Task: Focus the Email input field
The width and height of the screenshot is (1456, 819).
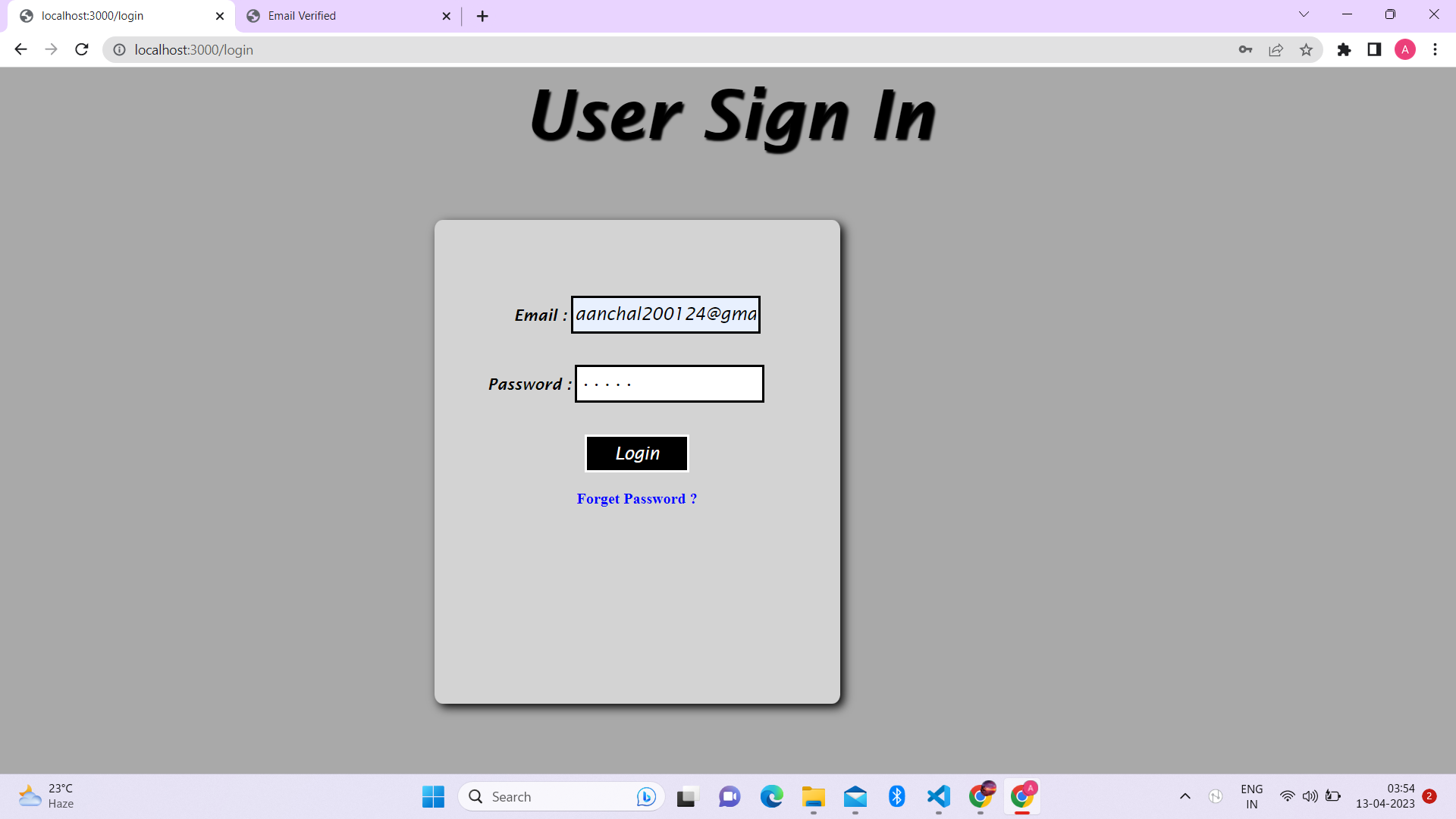Action: [665, 315]
